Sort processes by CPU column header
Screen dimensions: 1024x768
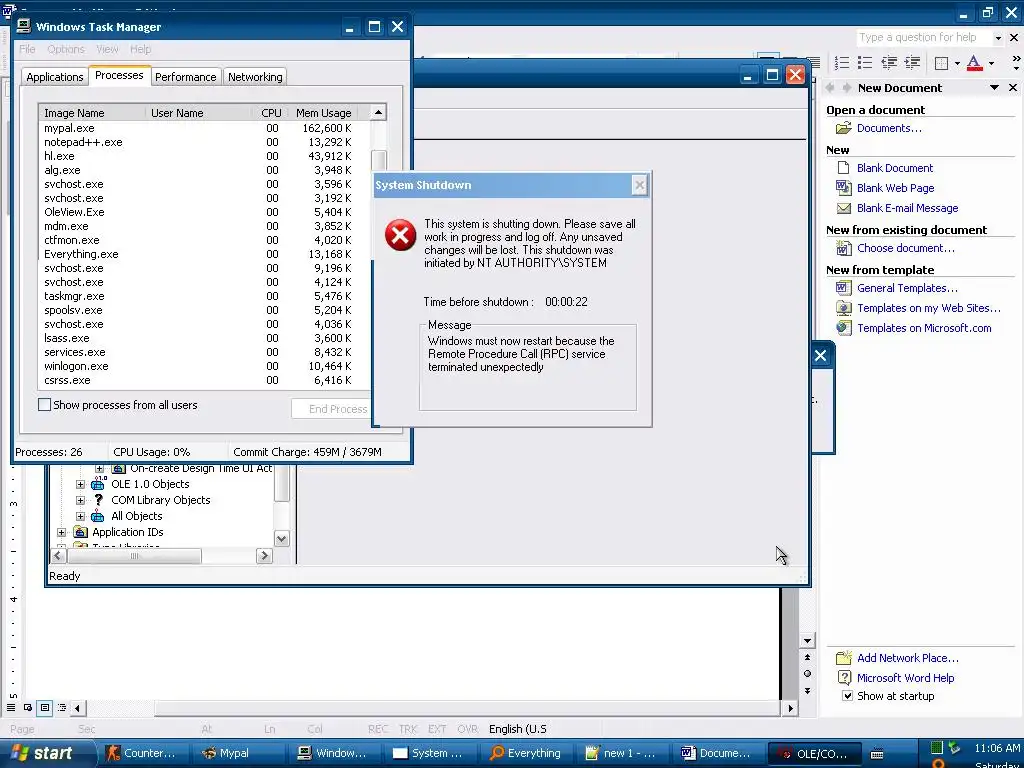tap(270, 113)
